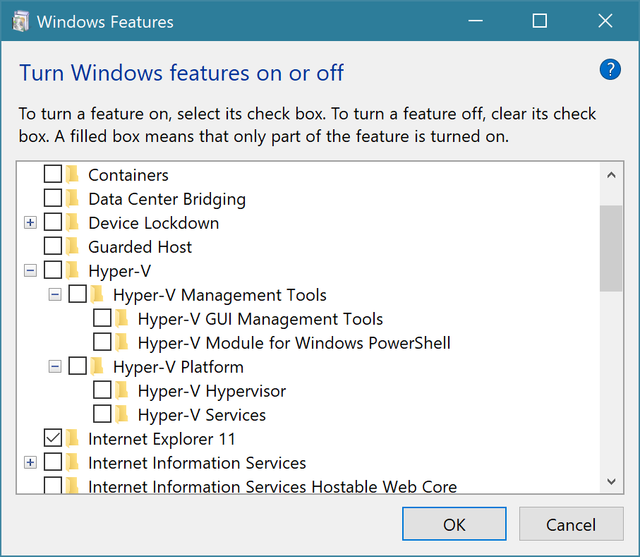Viewport: 640px width, 557px height.
Task: Click the Hyper-V Platform folder icon
Action: pyautogui.click(x=97, y=366)
